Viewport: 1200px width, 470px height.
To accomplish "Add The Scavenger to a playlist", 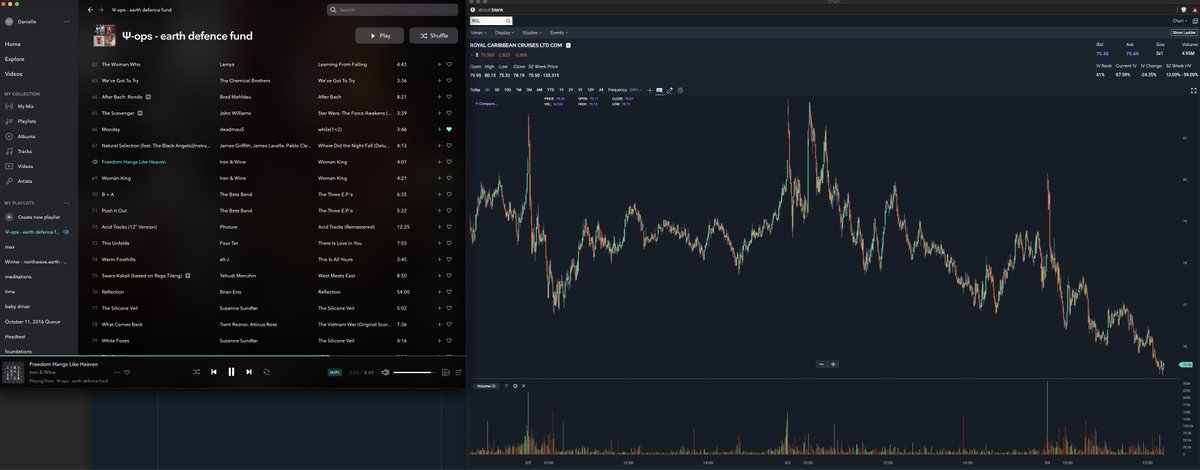I will tap(438, 113).
